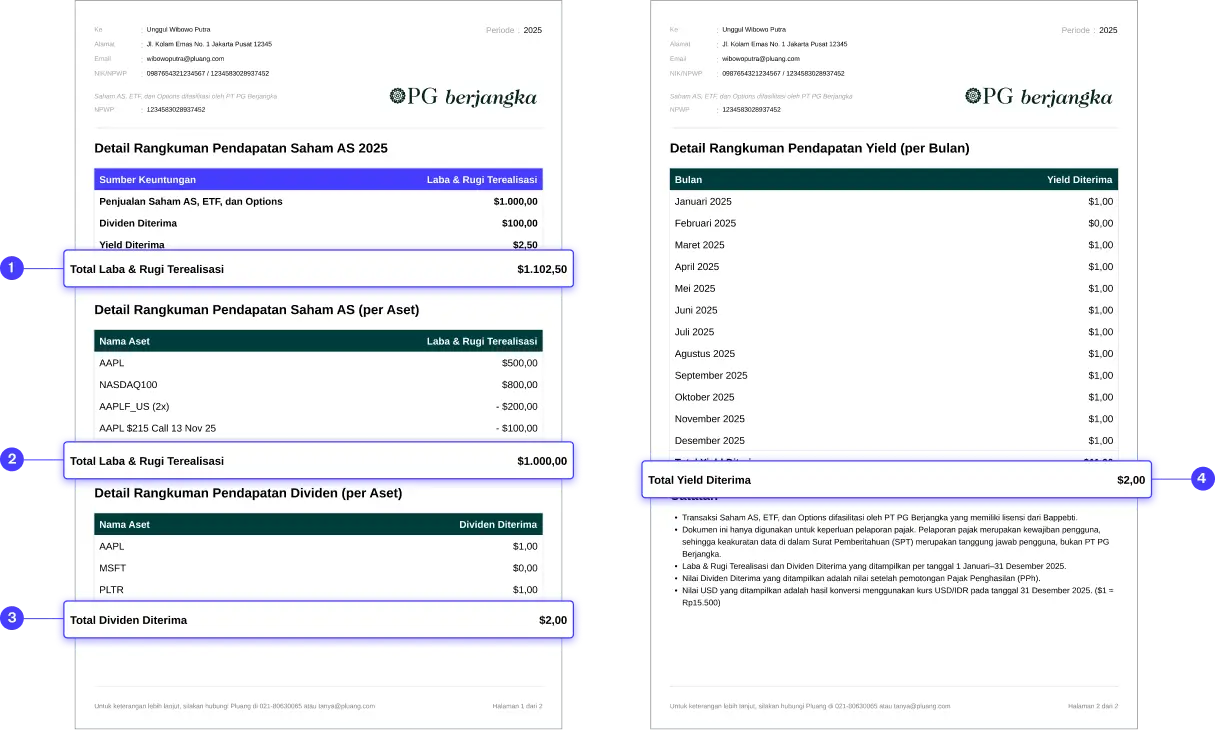
Task: Click the total callout showing $1.000,00
Action: [318, 461]
